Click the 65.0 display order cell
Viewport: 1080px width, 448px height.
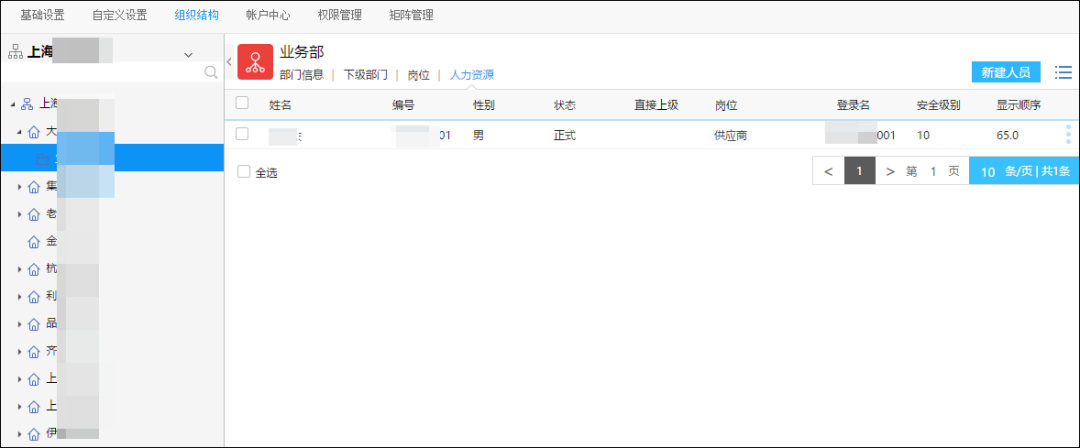tap(1007, 135)
